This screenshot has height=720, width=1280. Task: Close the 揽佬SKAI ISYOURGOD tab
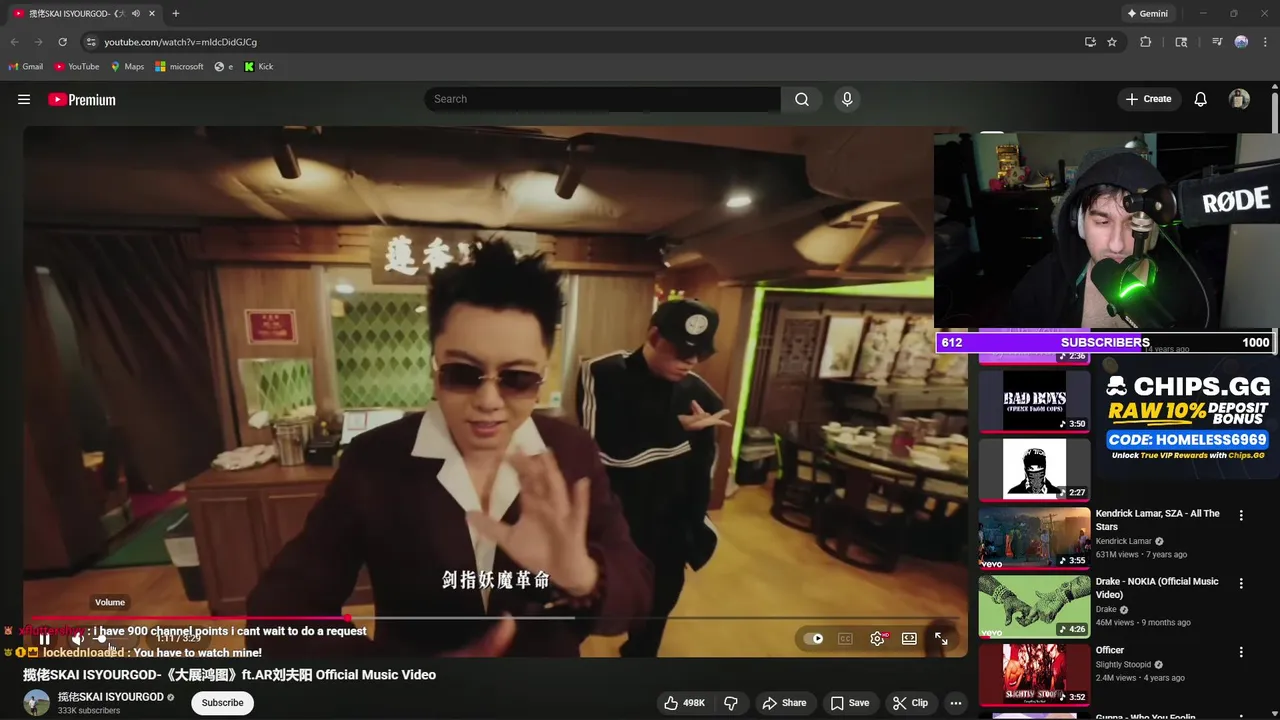[x=154, y=14]
